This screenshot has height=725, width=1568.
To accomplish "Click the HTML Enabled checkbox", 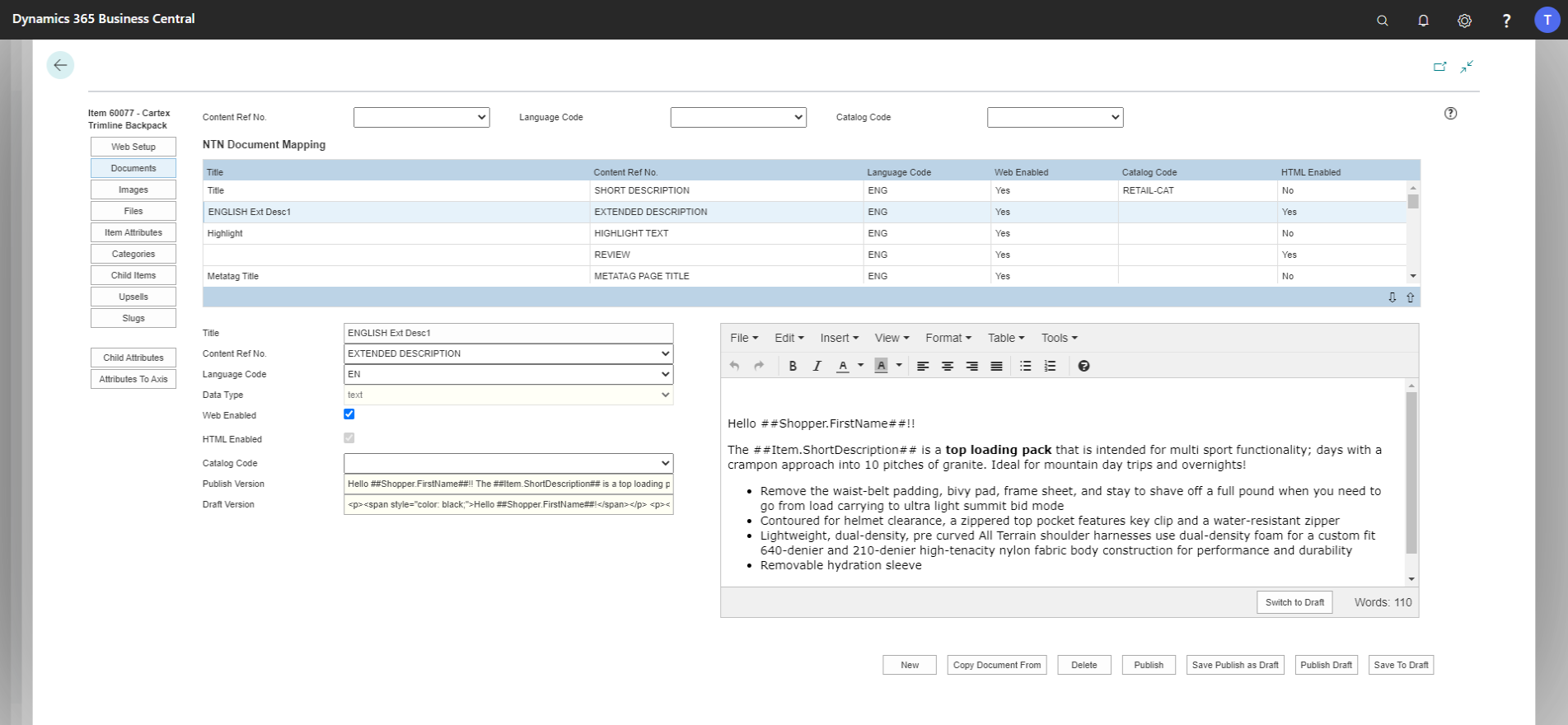I will click(349, 438).
